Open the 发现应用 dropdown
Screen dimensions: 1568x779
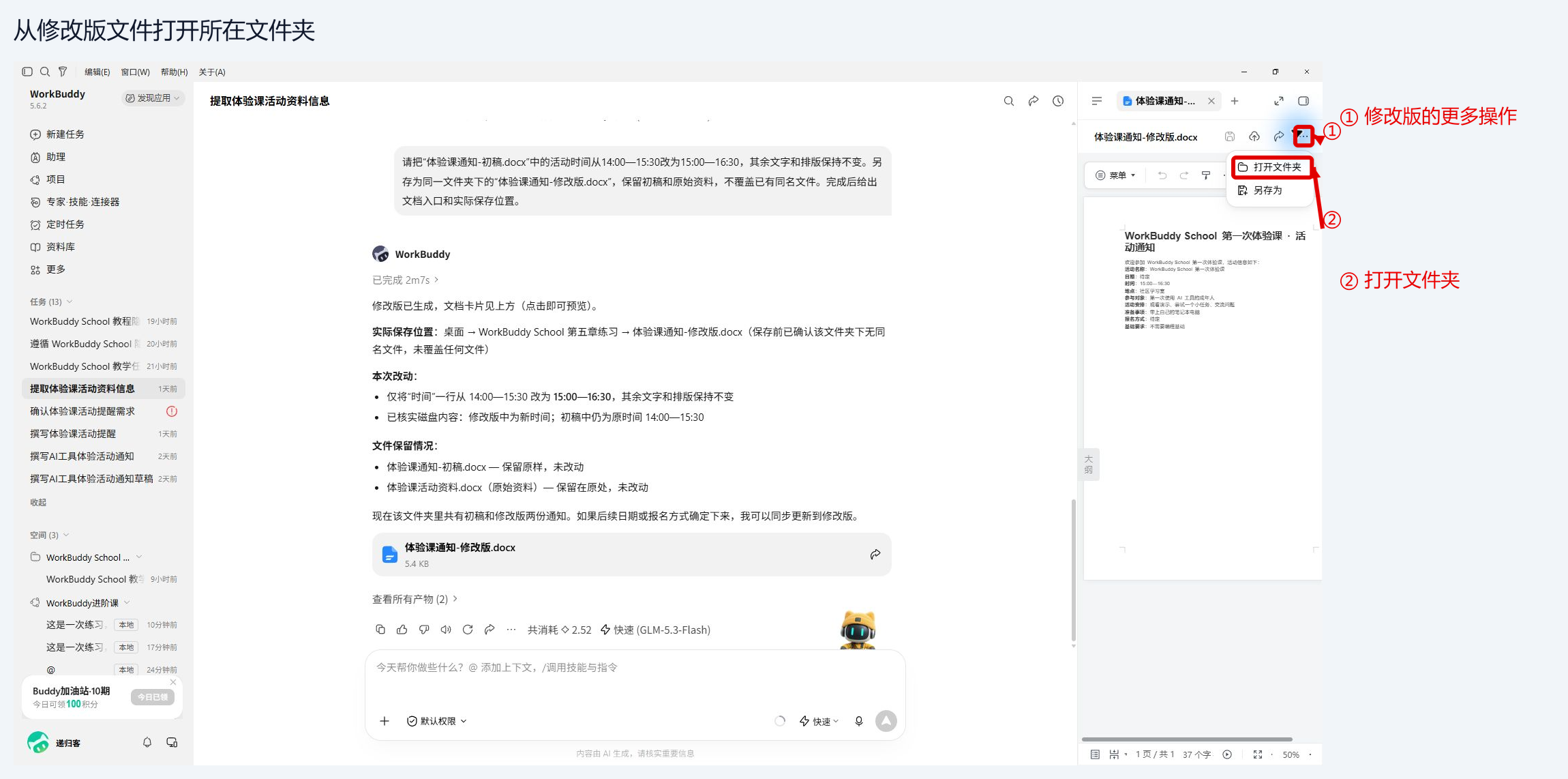click(153, 98)
